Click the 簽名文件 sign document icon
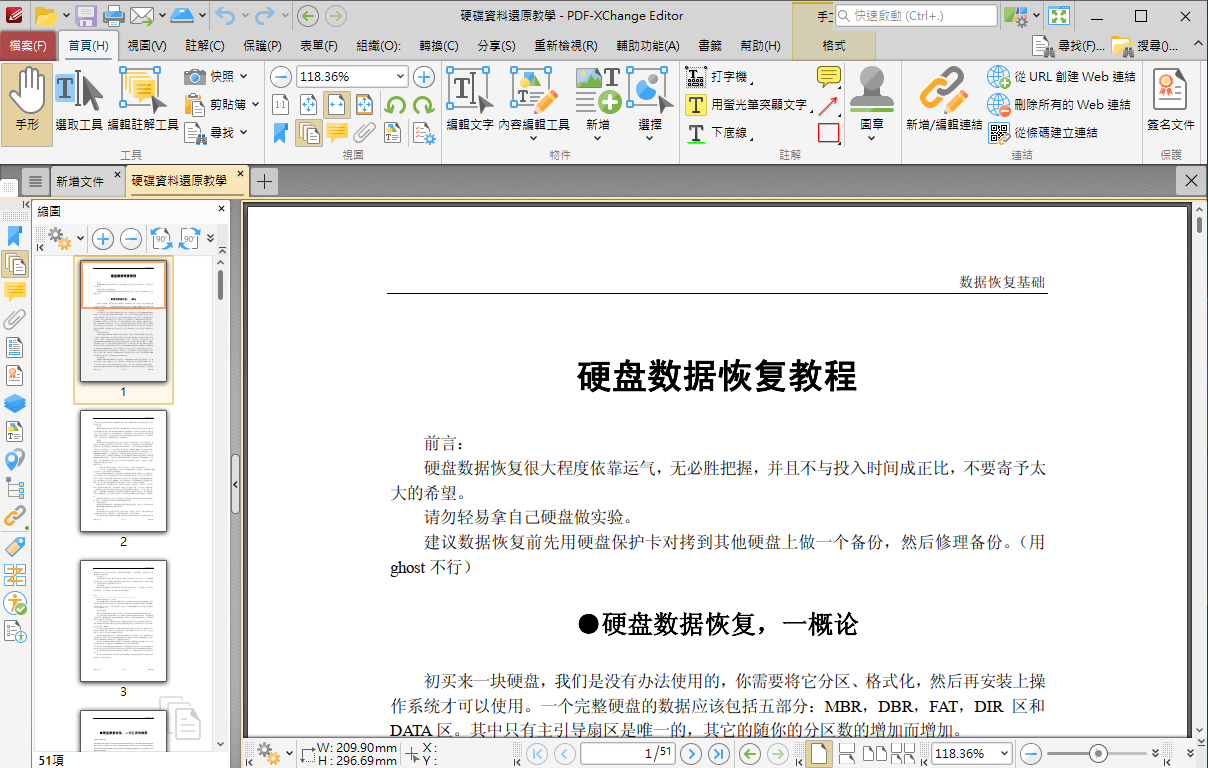This screenshot has height=768, width=1208. coord(1170,101)
